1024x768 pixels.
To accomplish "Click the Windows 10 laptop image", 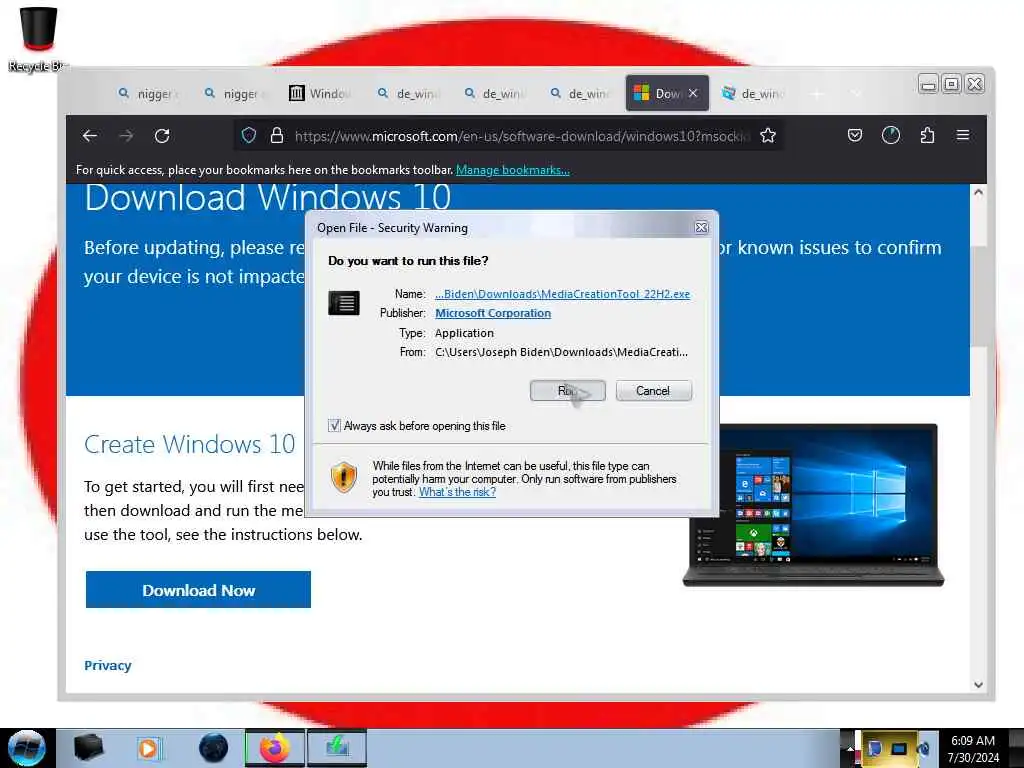I will pos(813,505).
